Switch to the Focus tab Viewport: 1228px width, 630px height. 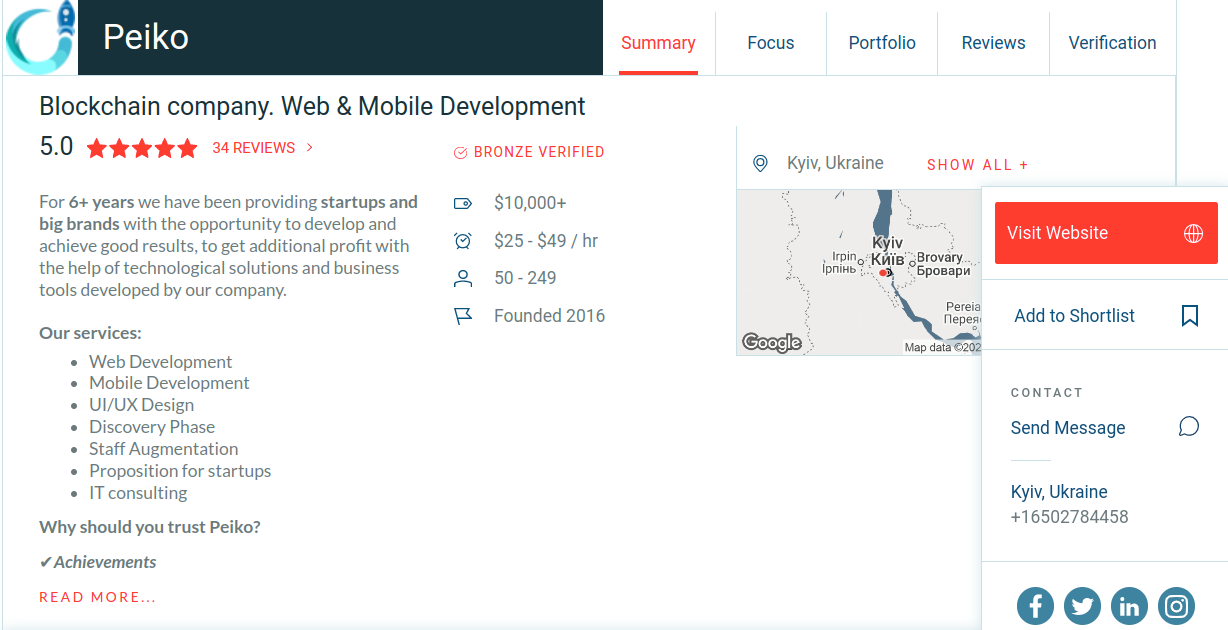pyautogui.click(x=771, y=43)
